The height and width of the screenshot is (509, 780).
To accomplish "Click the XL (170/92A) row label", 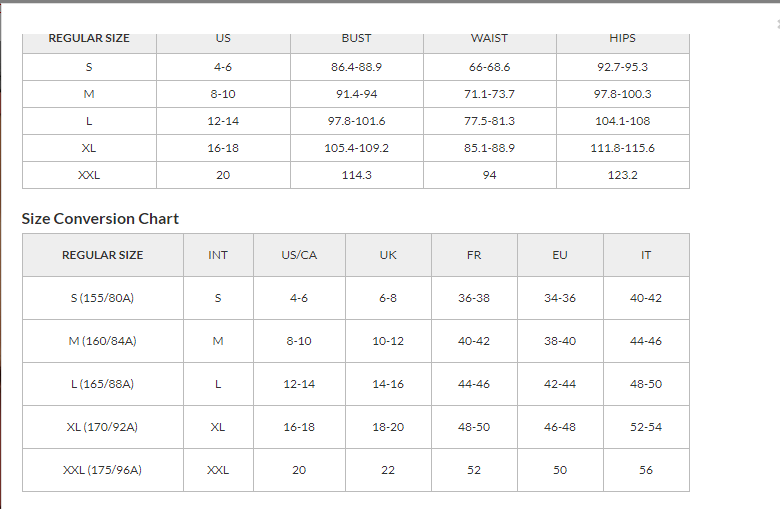I will tap(103, 427).
